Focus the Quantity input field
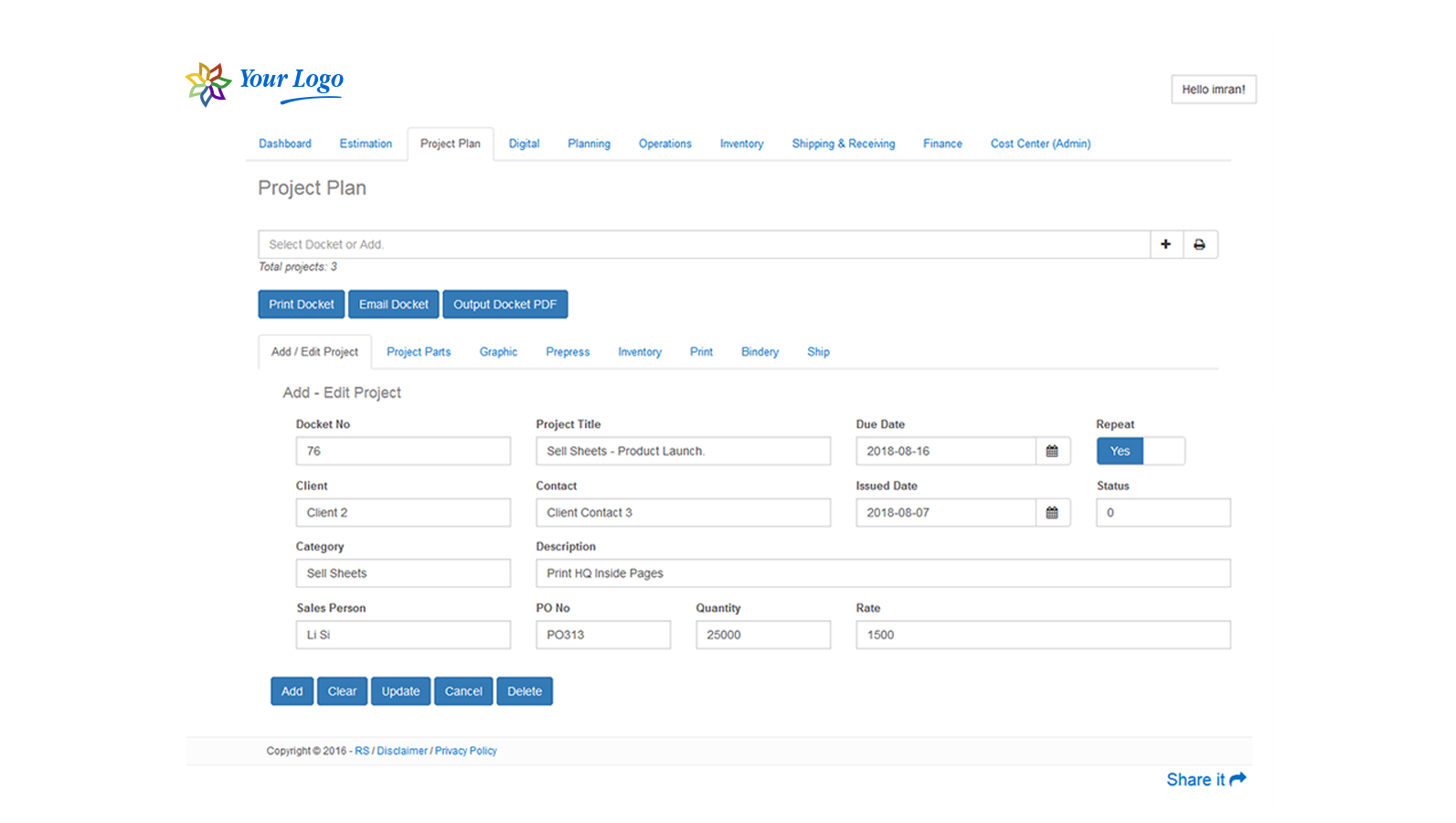The image size is (1456, 823). 762,635
